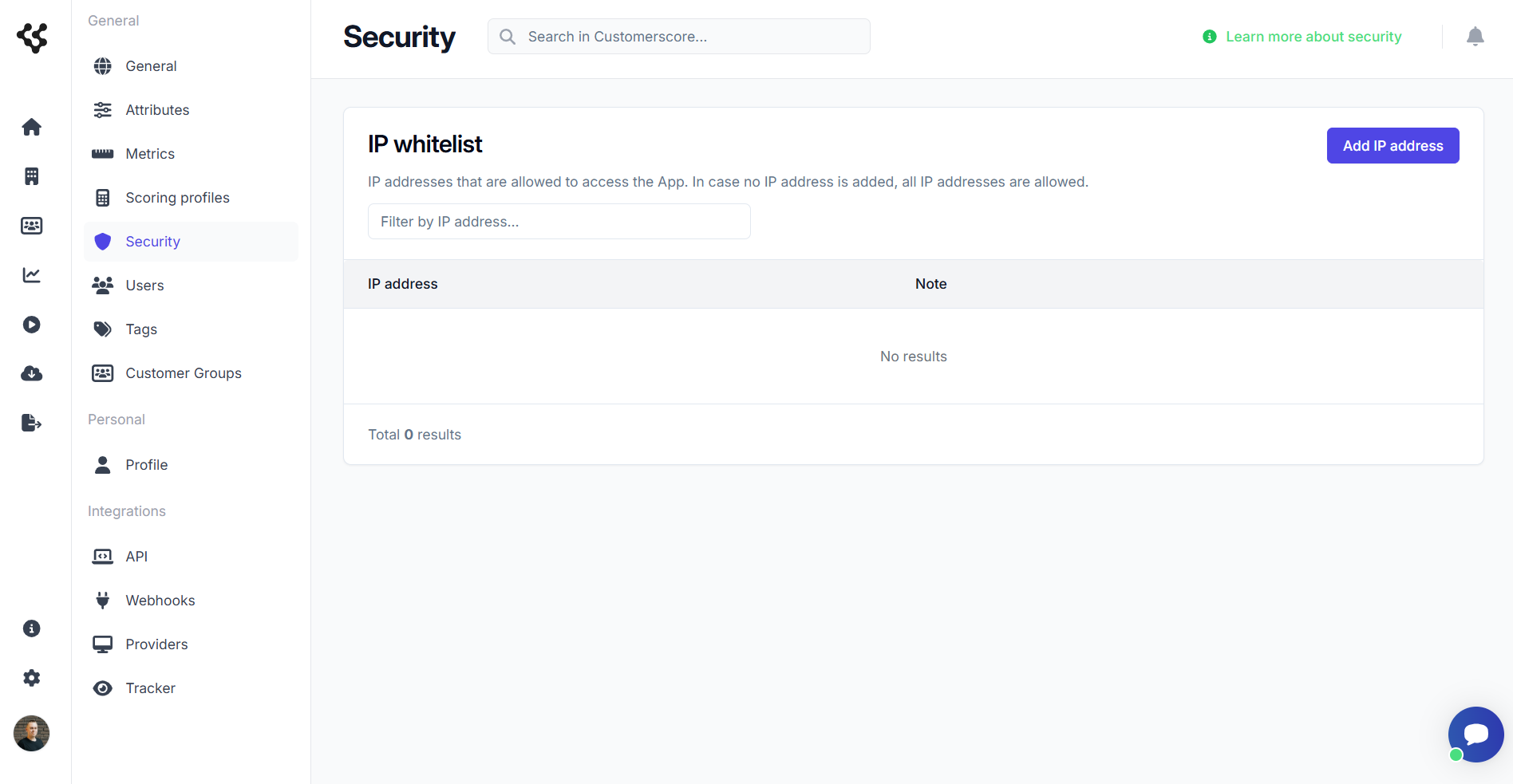
Task: Click the app logo at top left
Action: click(32, 37)
